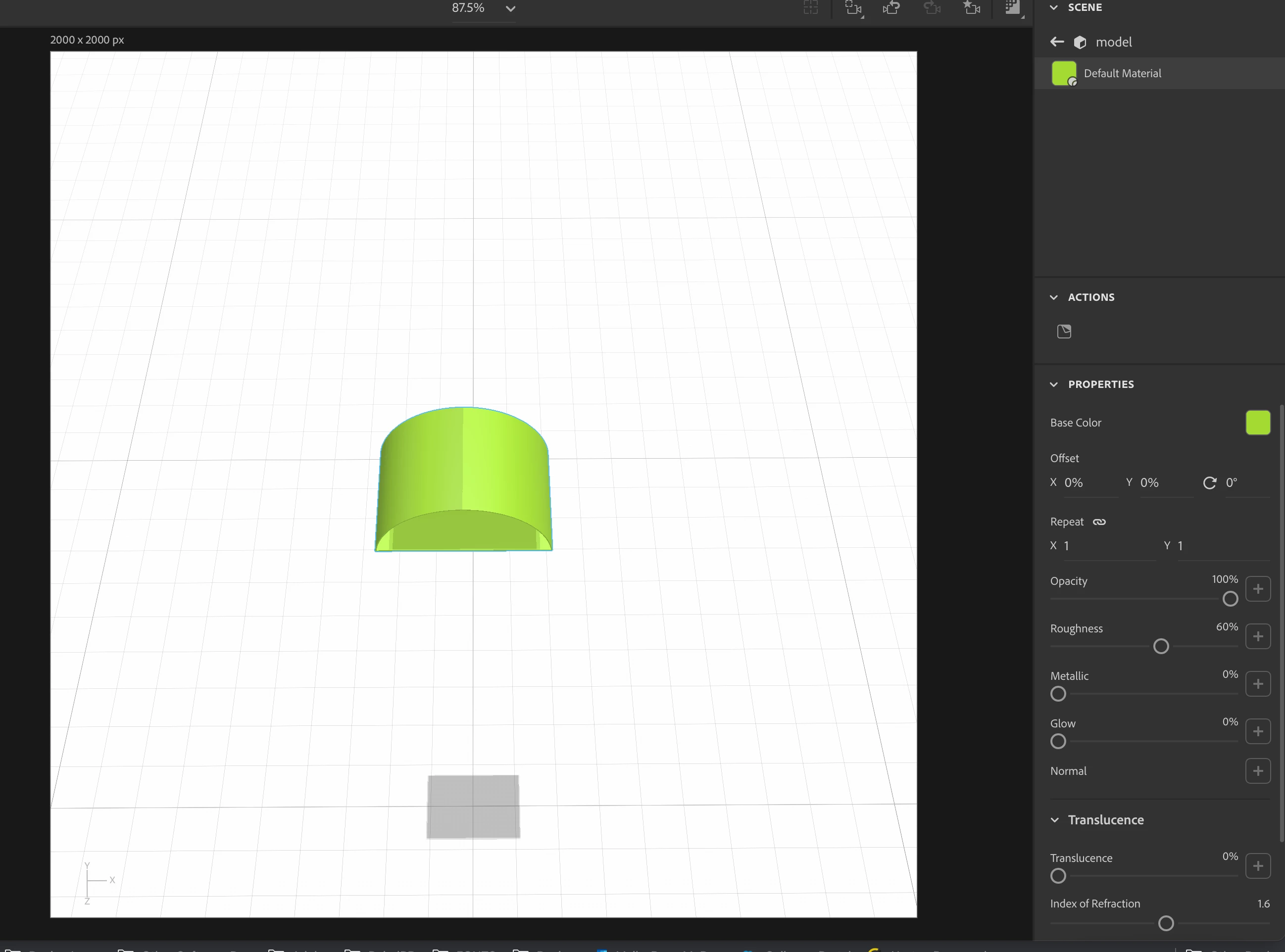The height and width of the screenshot is (952, 1285).
Task: Add texture to Opacity with plus
Action: 1258,589
